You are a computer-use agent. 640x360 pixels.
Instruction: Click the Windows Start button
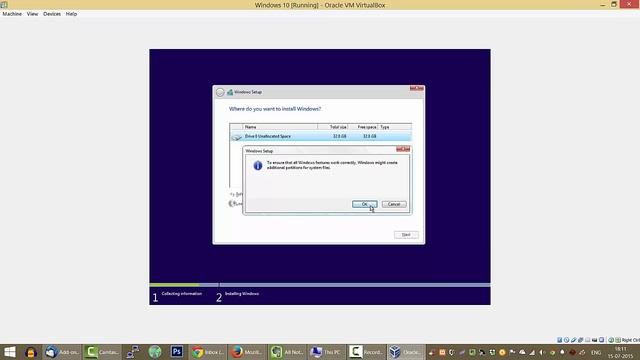pyautogui.click(x=9, y=352)
